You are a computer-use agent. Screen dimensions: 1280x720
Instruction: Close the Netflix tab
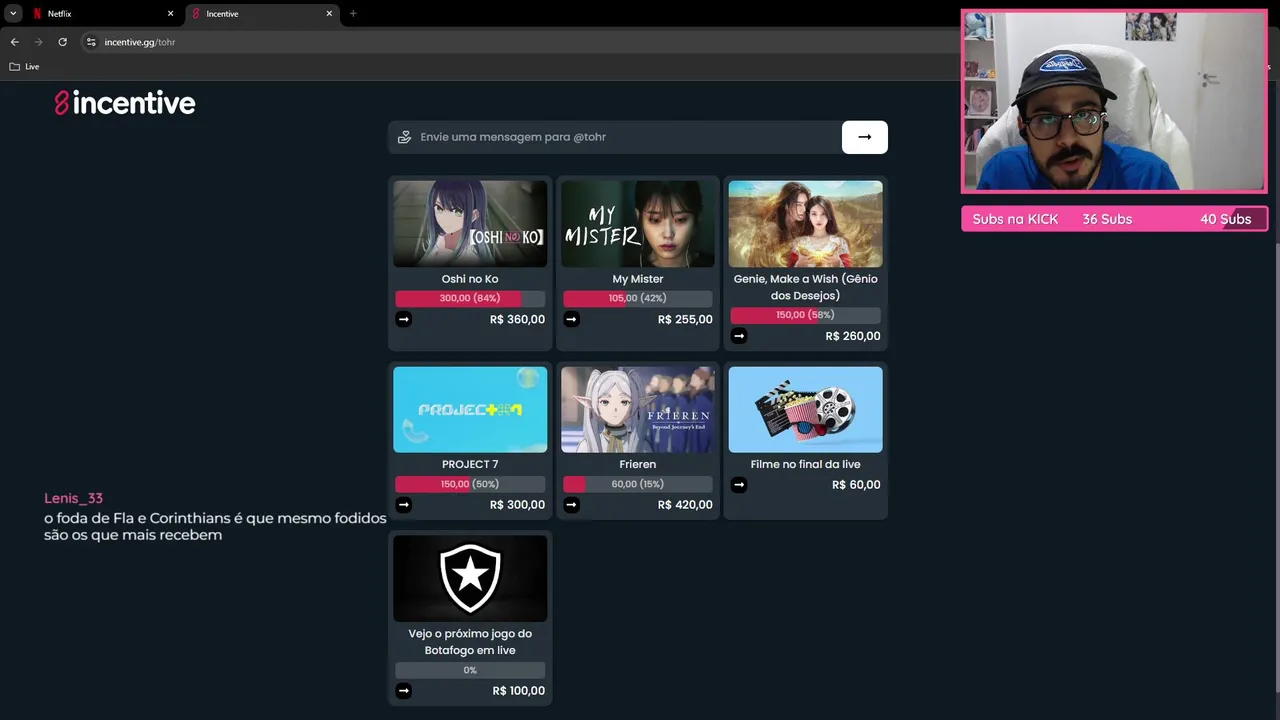170,14
